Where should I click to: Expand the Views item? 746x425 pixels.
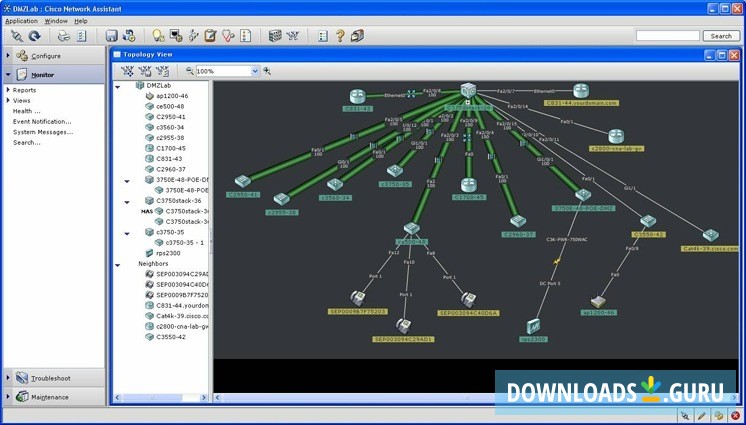pos(8,100)
